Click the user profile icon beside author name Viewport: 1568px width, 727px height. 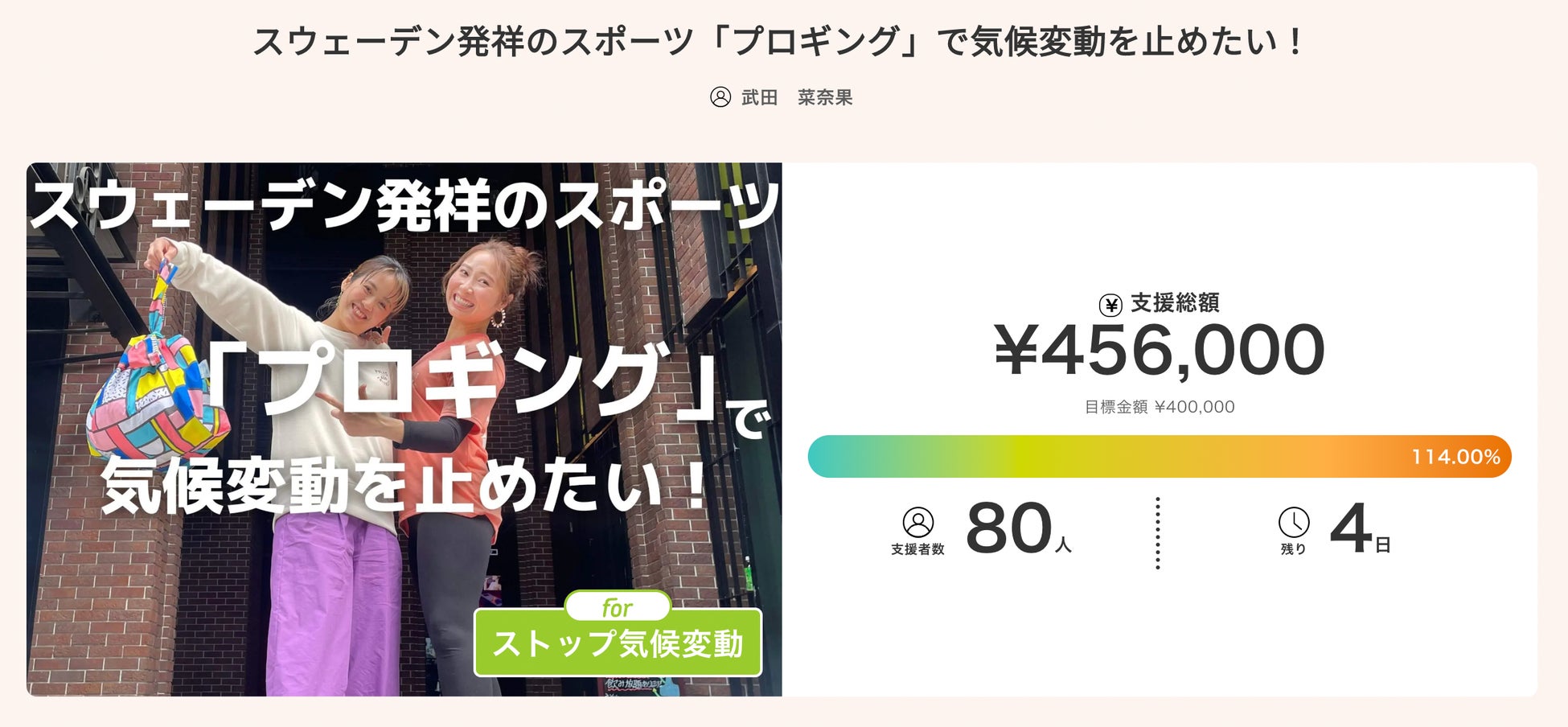(720, 97)
